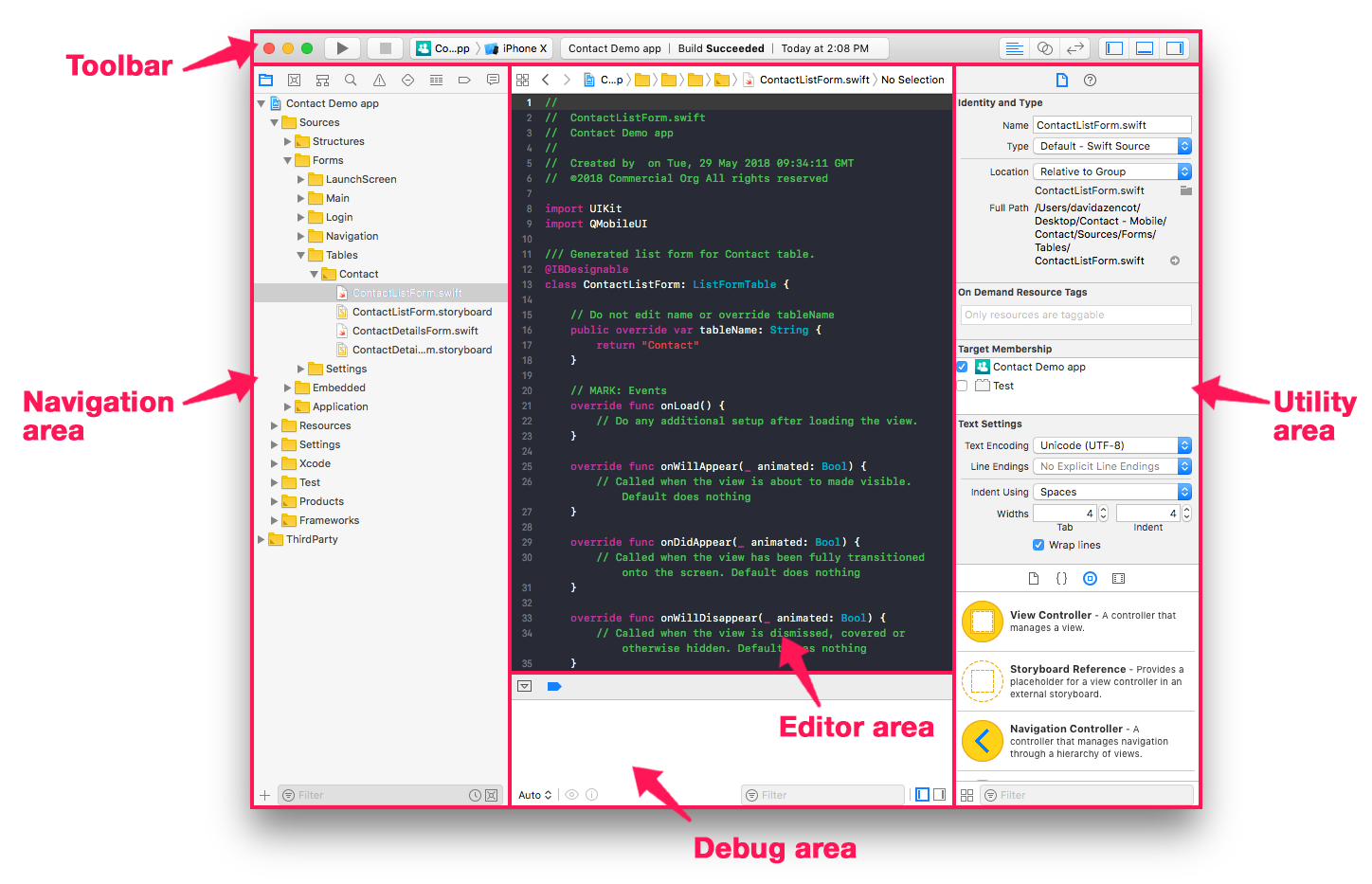
Task: Toggle the utilities pane visibility
Action: tap(1175, 48)
